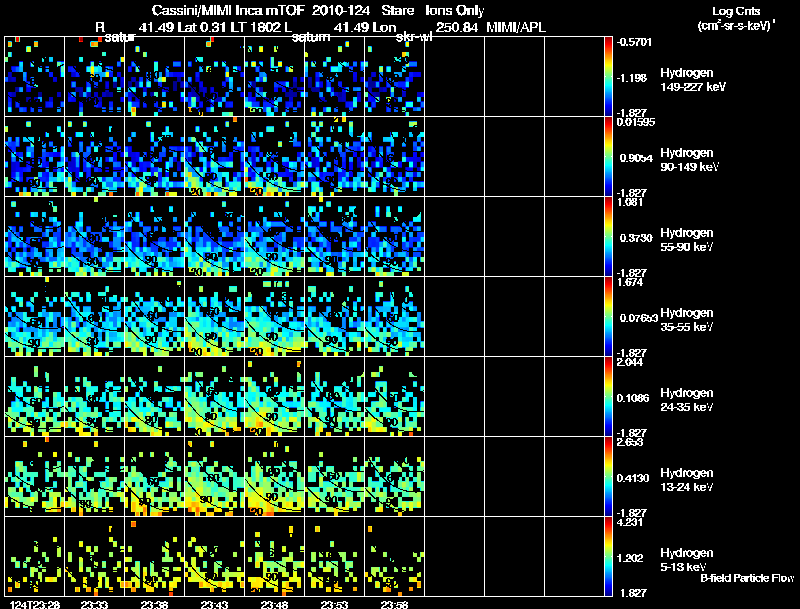Click the 'MIMI/APL' header text

pos(516,27)
